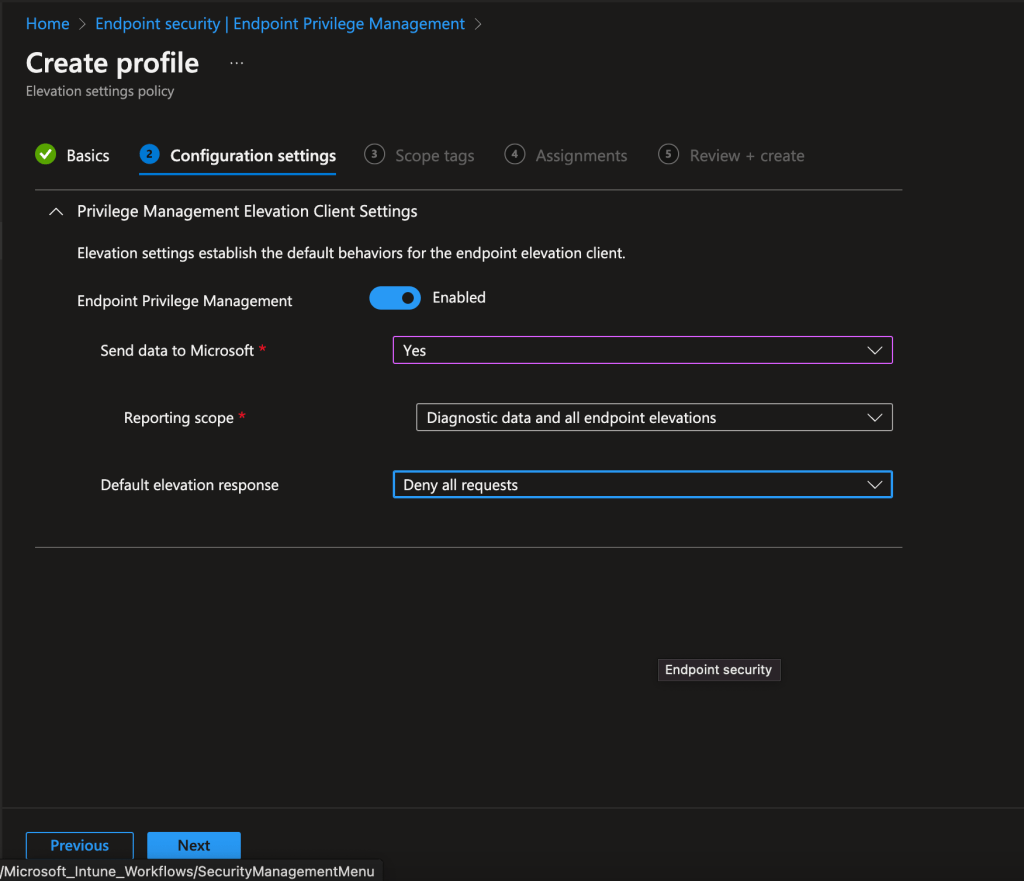Click the step 5 Review circle icon
The image size is (1024, 881).
tap(668, 154)
